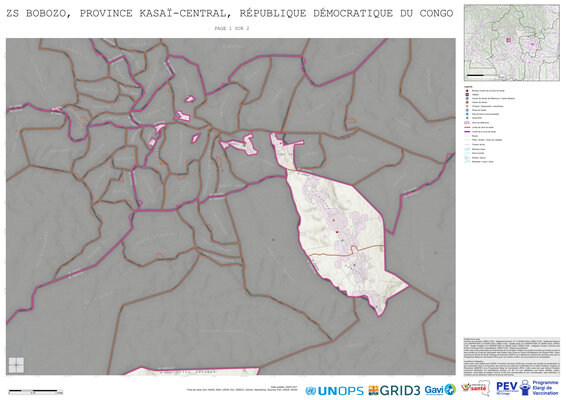Image resolution: width=566 pixels, height=400 pixels.
Task: Click the UNOPS logo
Action: click(x=334, y=391)
